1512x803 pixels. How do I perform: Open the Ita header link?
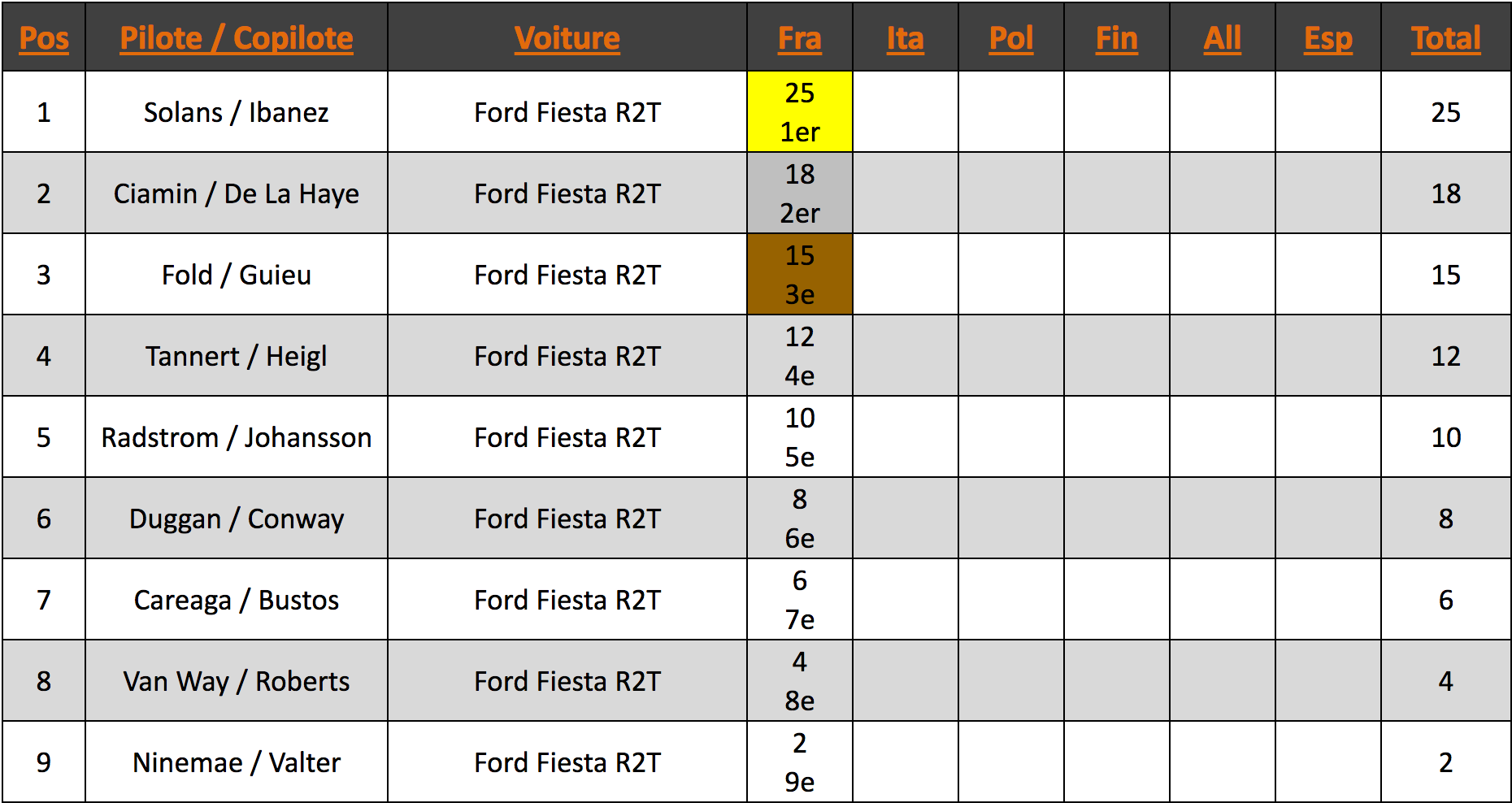[x=906, y=38]
